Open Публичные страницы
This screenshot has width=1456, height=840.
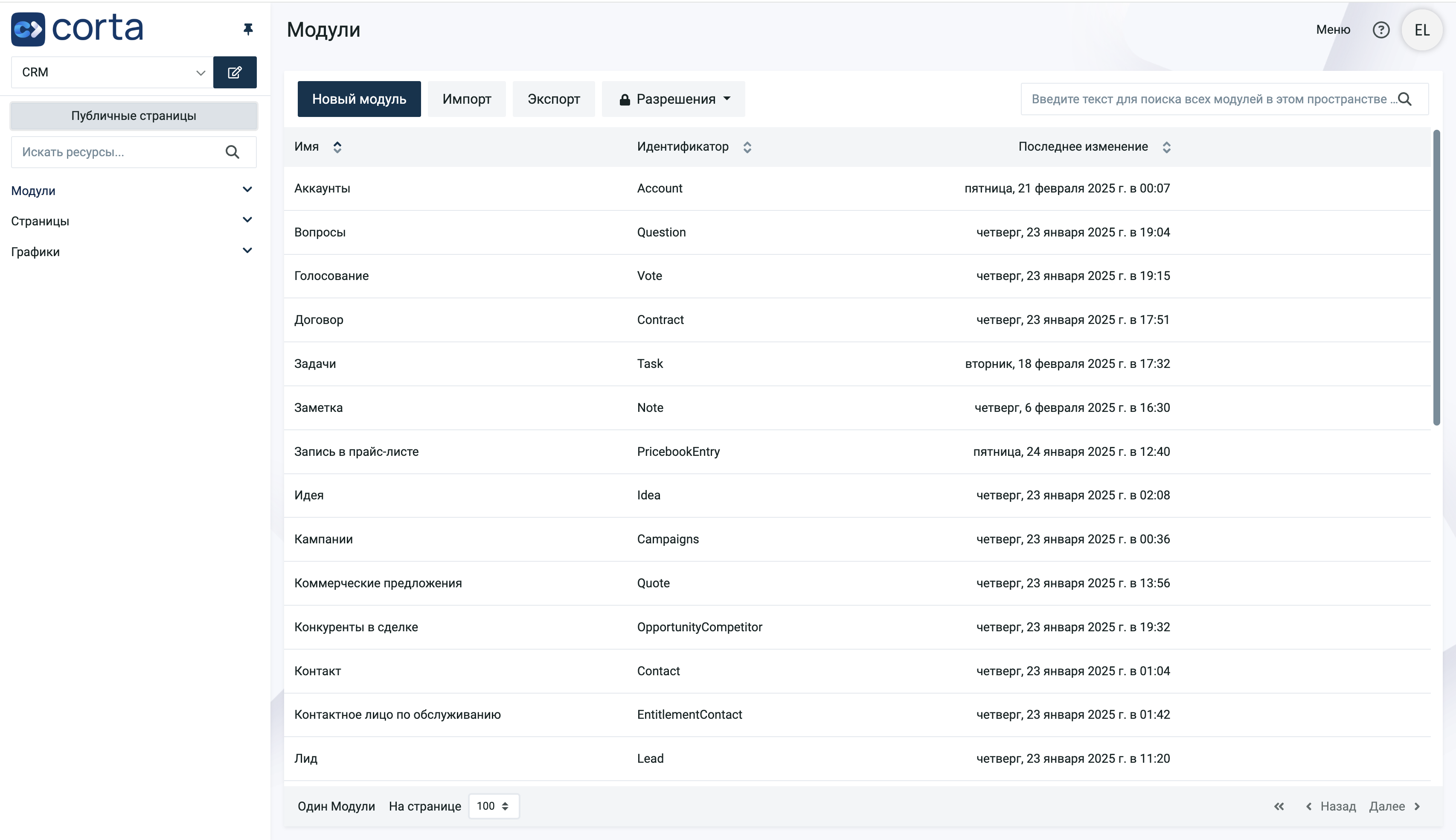tap(134, 116)
